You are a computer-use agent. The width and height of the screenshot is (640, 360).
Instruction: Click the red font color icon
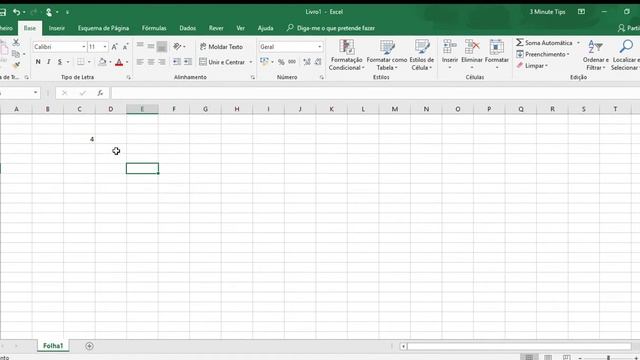pos(119,62)
